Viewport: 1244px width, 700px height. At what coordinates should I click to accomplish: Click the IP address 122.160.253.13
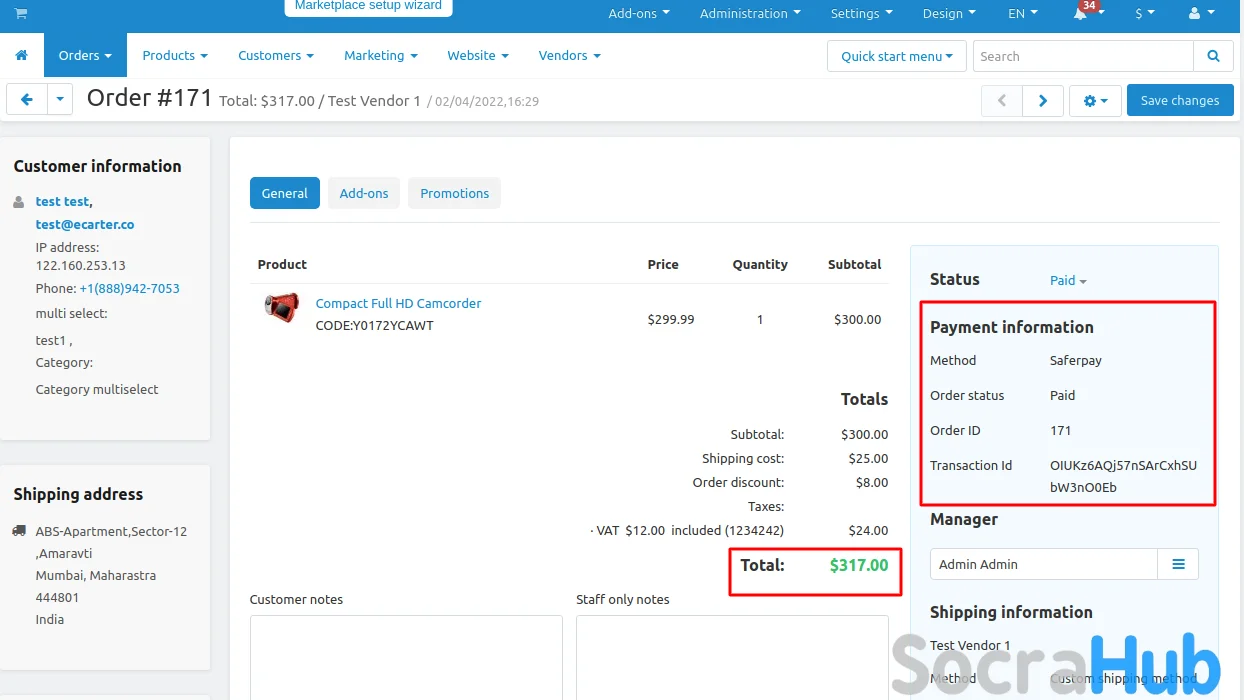point(81,266)
